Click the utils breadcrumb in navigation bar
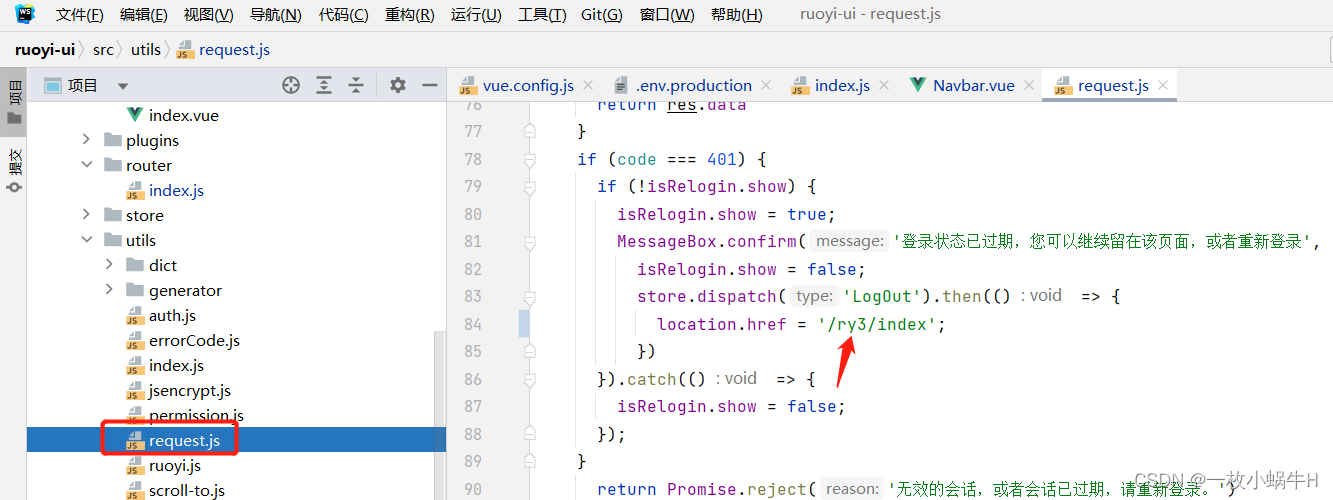 pos(145,49)
